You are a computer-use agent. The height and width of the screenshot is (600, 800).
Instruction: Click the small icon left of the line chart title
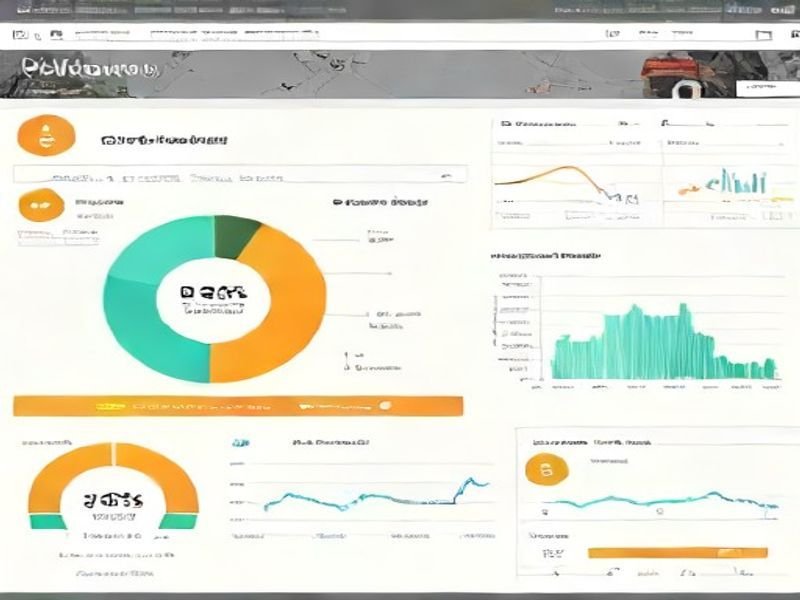pos(240,441)
